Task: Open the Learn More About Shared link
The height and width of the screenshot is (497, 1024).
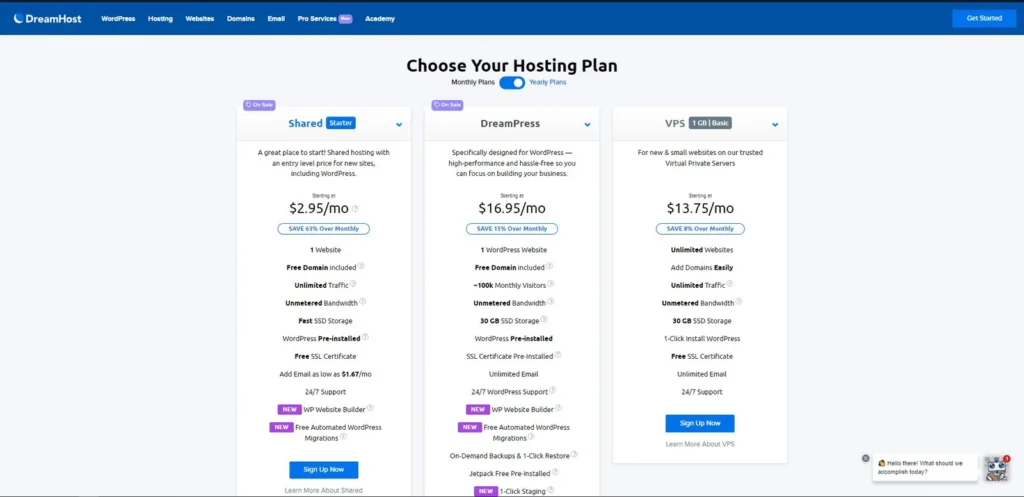Action: (x=324, y=490)
